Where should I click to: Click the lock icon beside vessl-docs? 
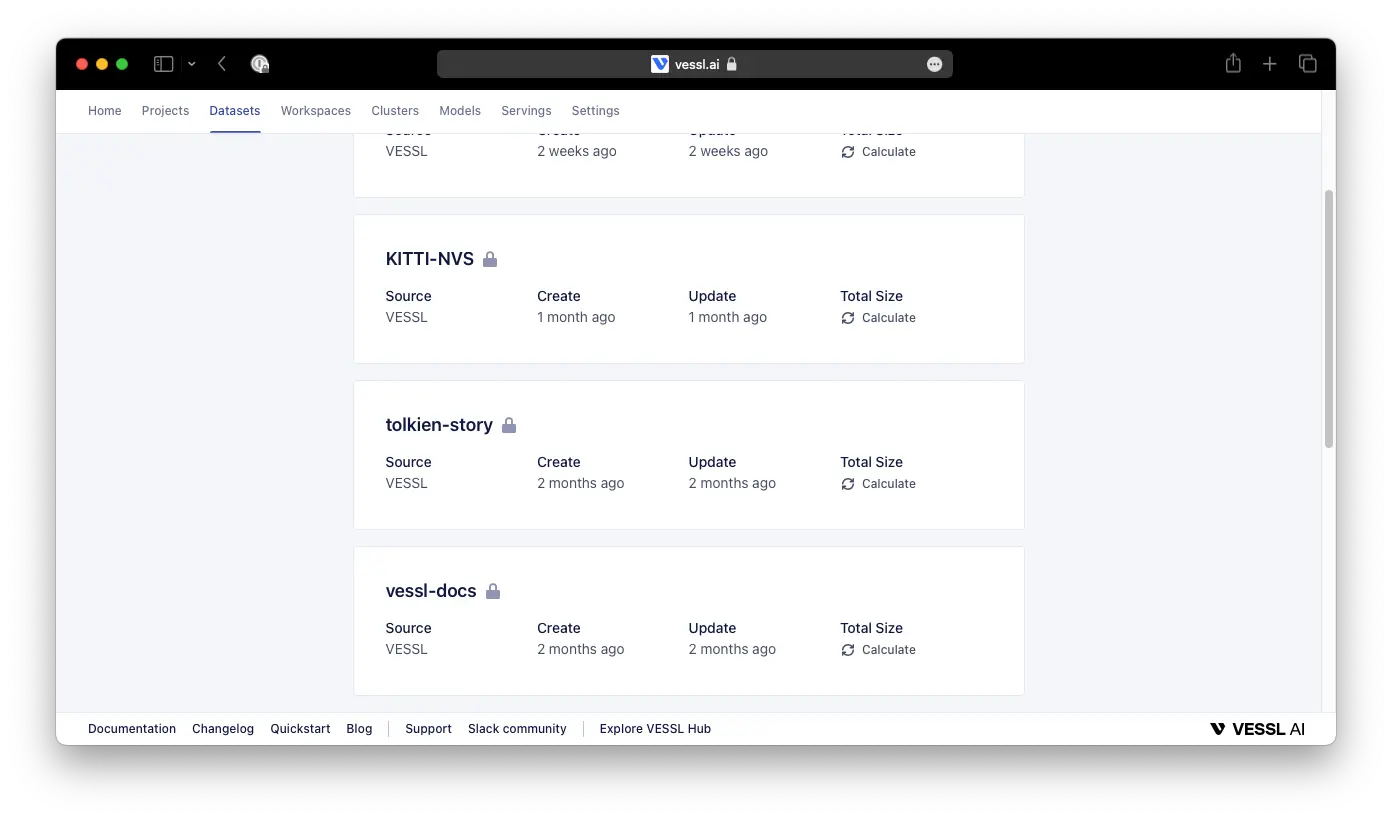[492, 591]
